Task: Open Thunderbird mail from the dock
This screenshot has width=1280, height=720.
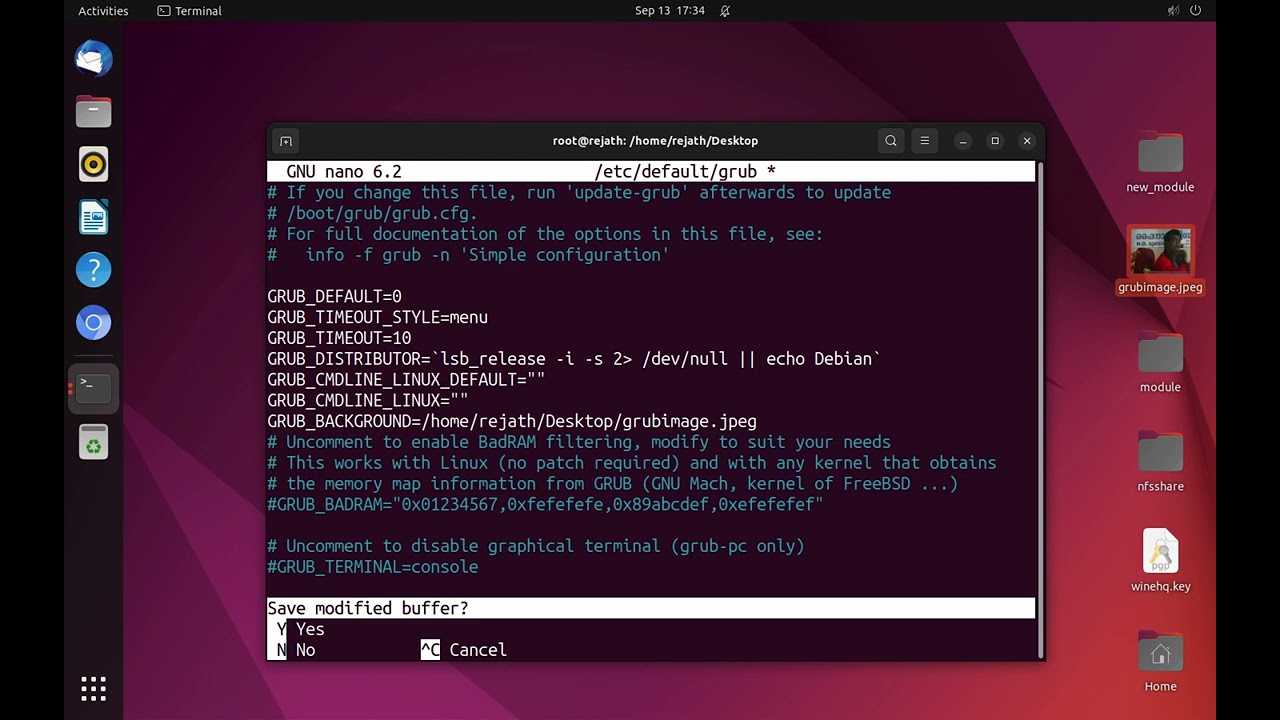Action: tap(93, 59)
